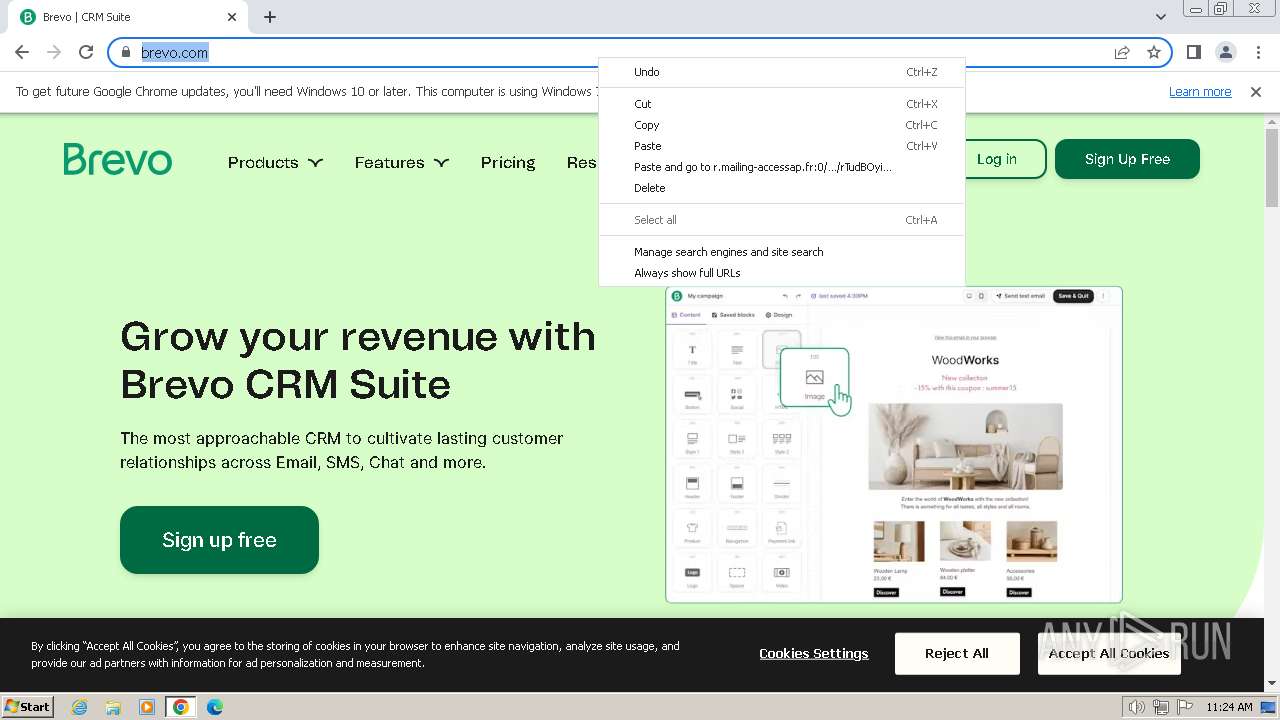Open the Chrome profile avatar menu
The image size is (1280, 720).
click(x=1225, y=52)
